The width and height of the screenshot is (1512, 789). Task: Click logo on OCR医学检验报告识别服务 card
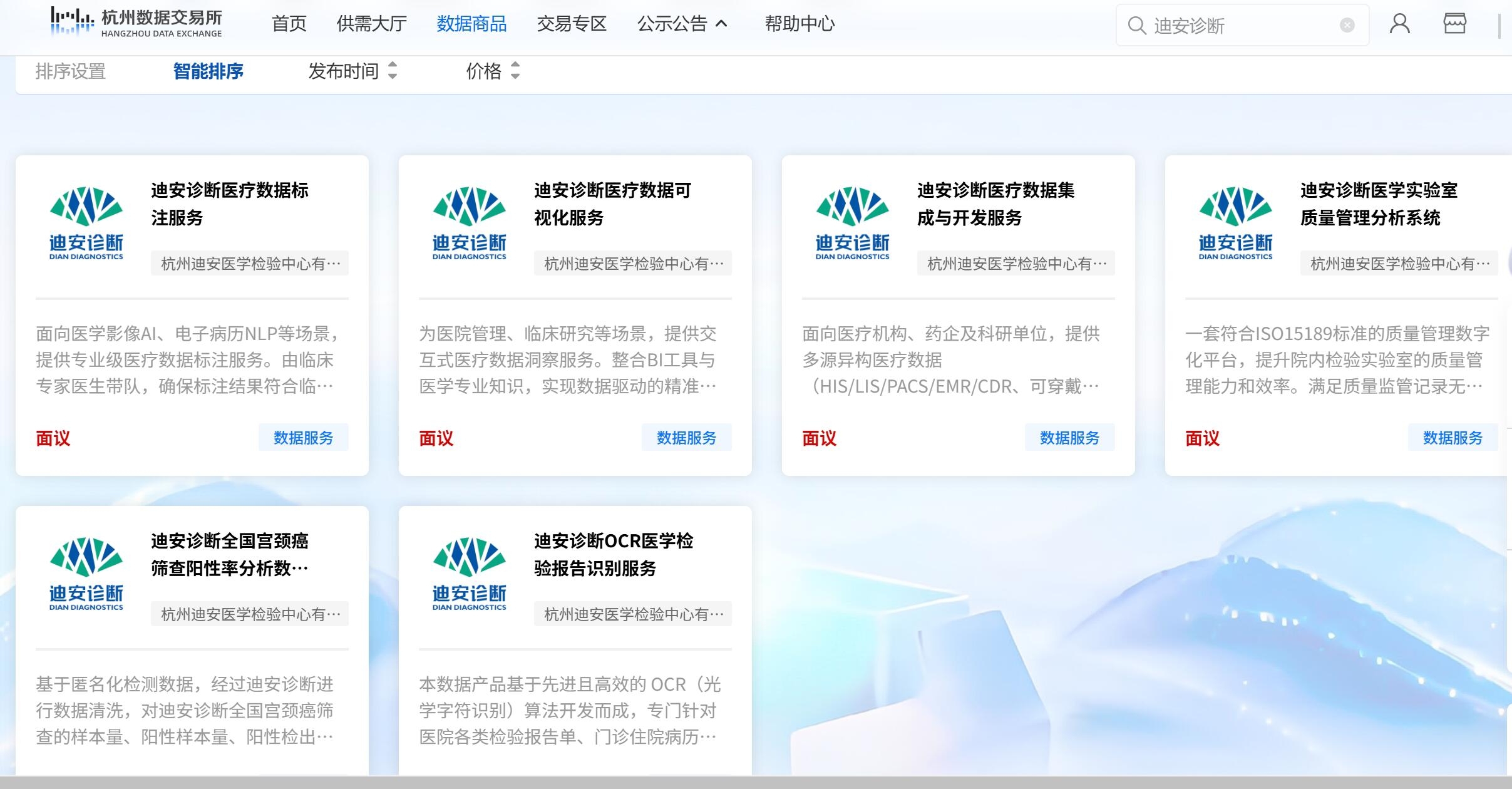click(470, 574)
